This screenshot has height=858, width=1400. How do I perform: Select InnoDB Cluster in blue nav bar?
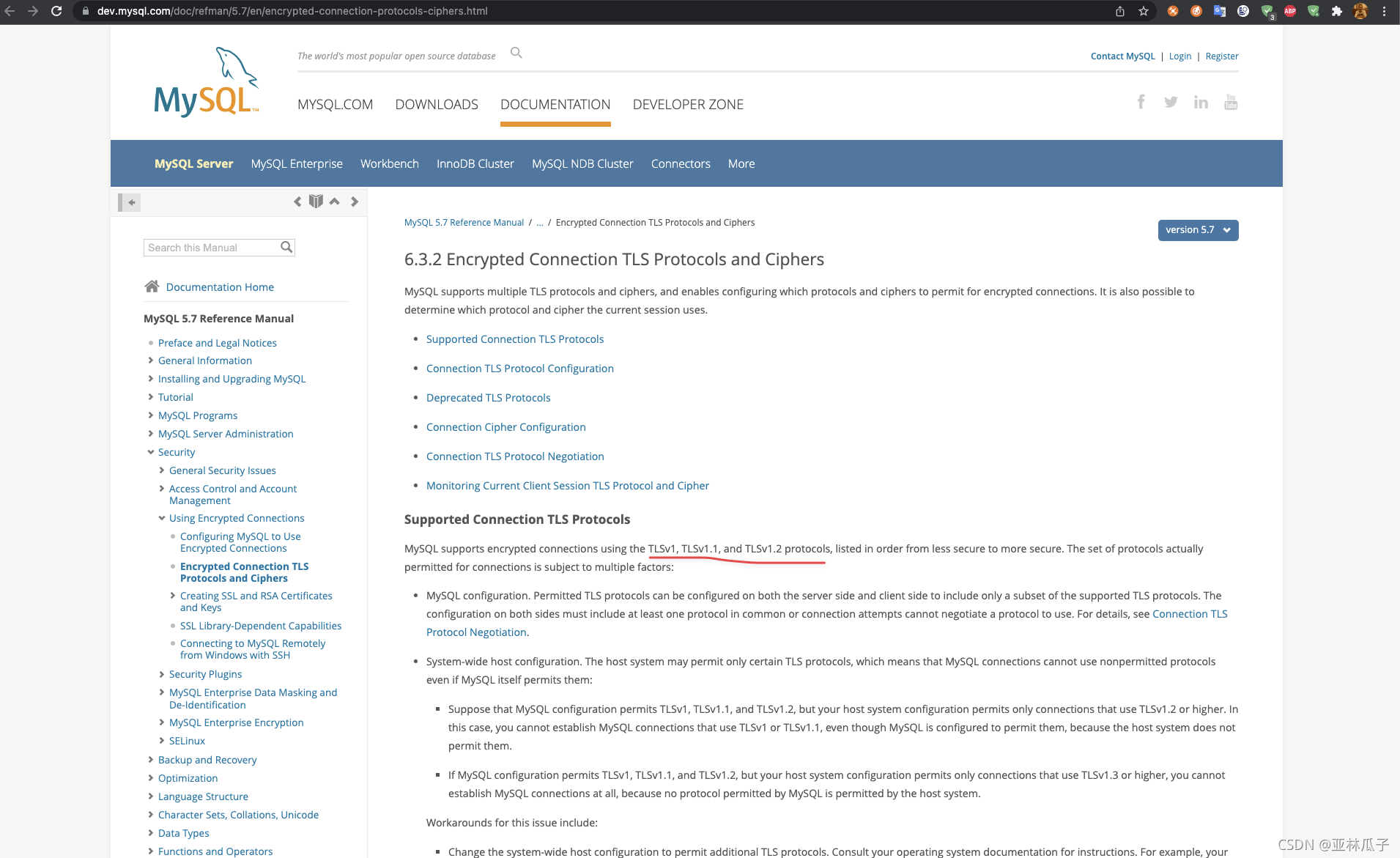tap(475, 163)
